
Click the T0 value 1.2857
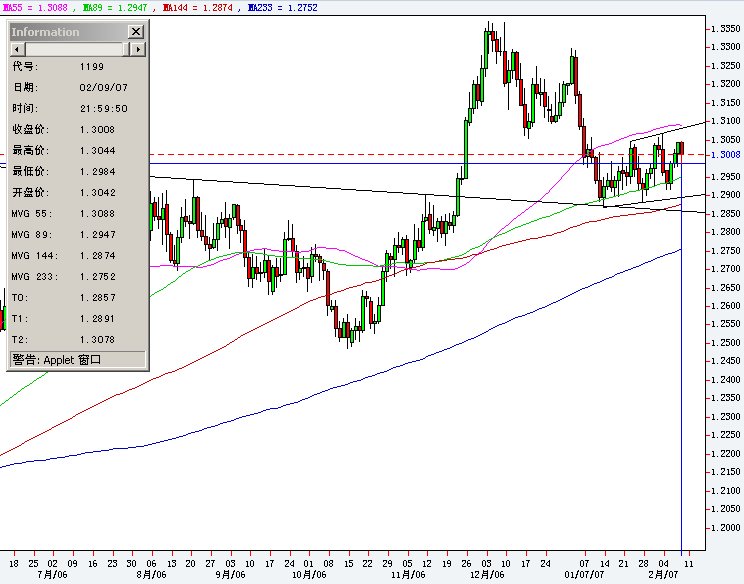click(x=98, y=298)
